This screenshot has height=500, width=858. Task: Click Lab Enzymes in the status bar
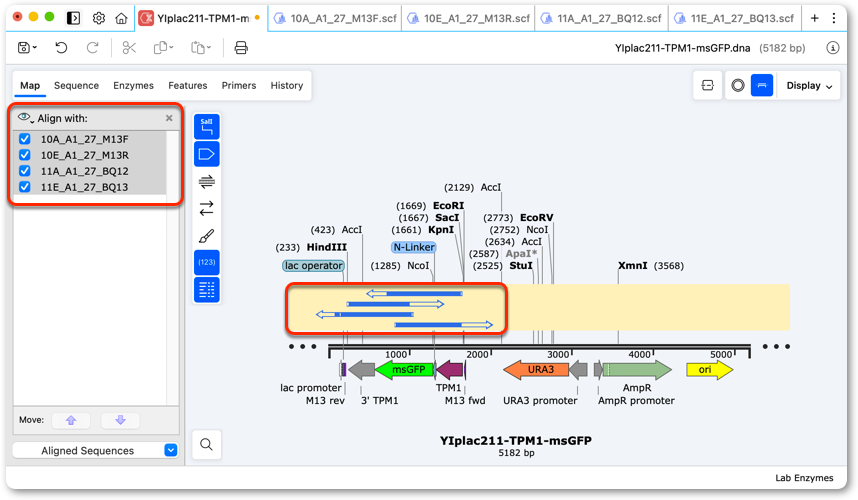pos(804,478)
